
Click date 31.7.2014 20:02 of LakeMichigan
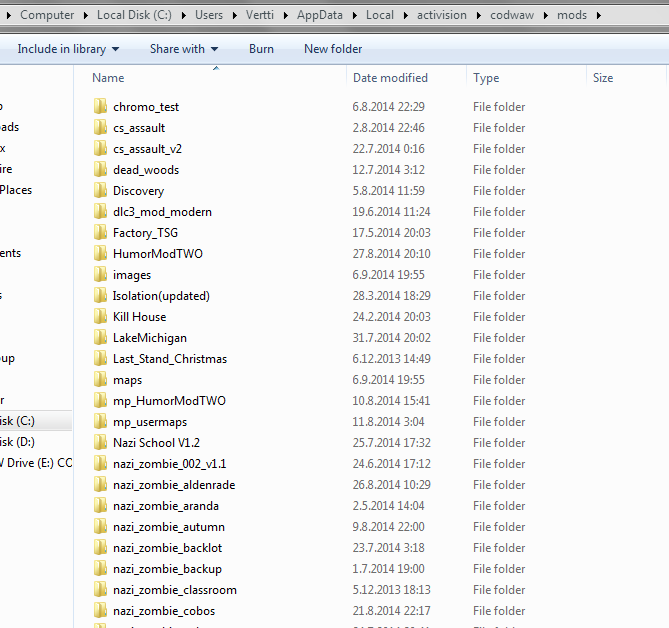(391, 337)
